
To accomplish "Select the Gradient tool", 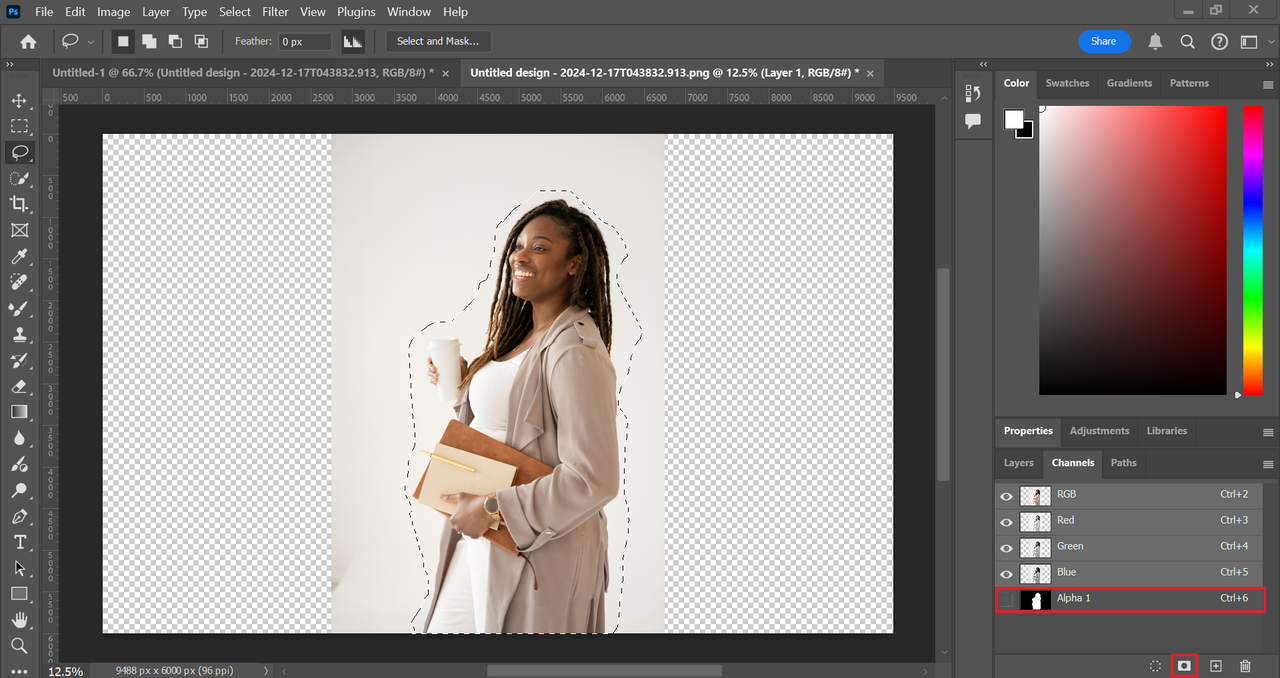I will [x=19, y=412].
